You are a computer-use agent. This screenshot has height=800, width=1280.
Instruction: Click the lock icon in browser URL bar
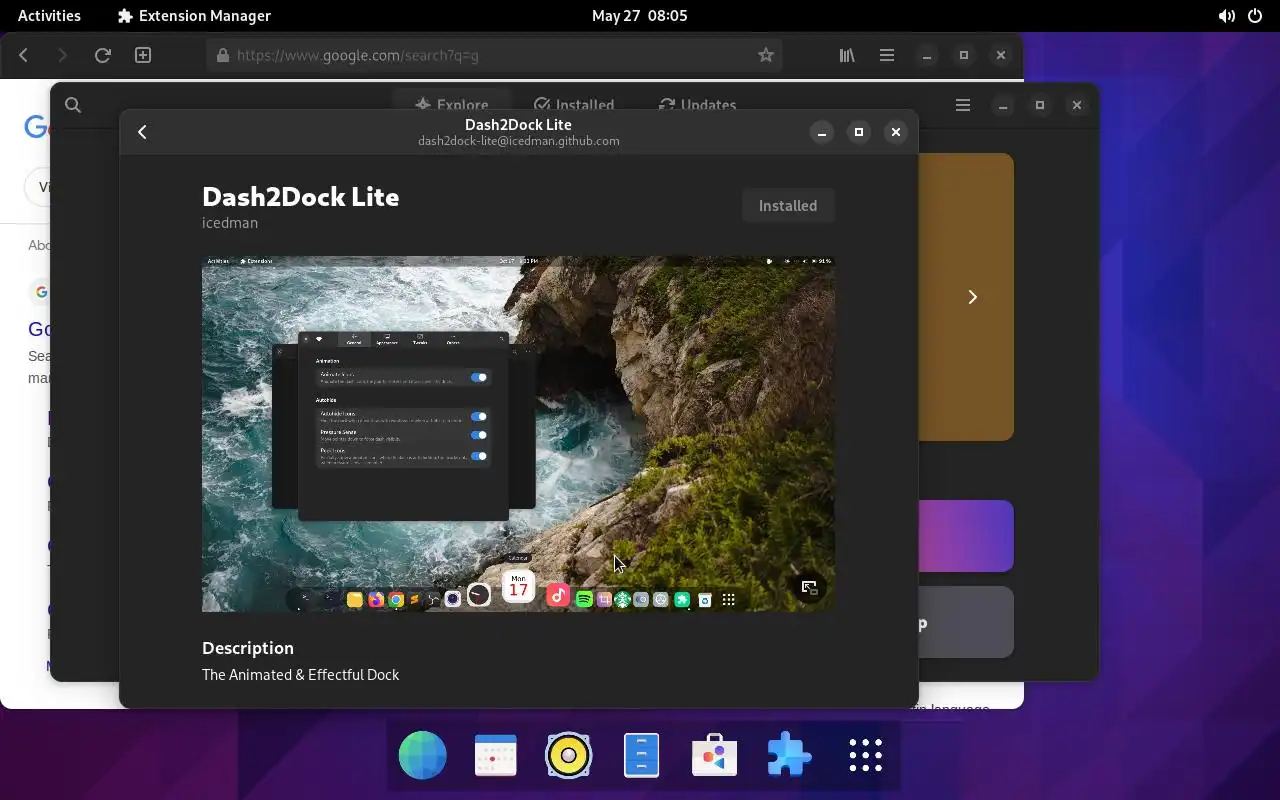(x=223, y=55)
